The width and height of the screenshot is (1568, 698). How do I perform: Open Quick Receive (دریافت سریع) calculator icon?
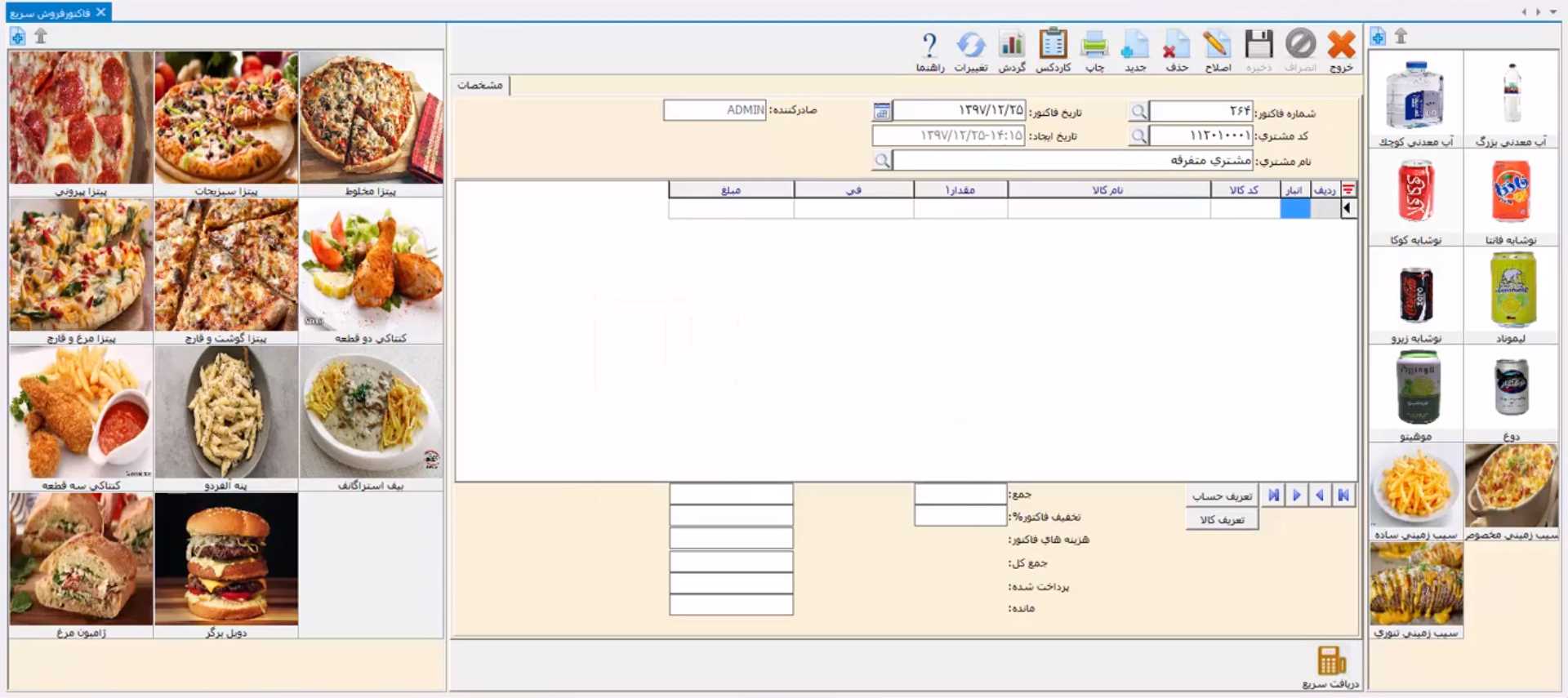[1330, 666]
